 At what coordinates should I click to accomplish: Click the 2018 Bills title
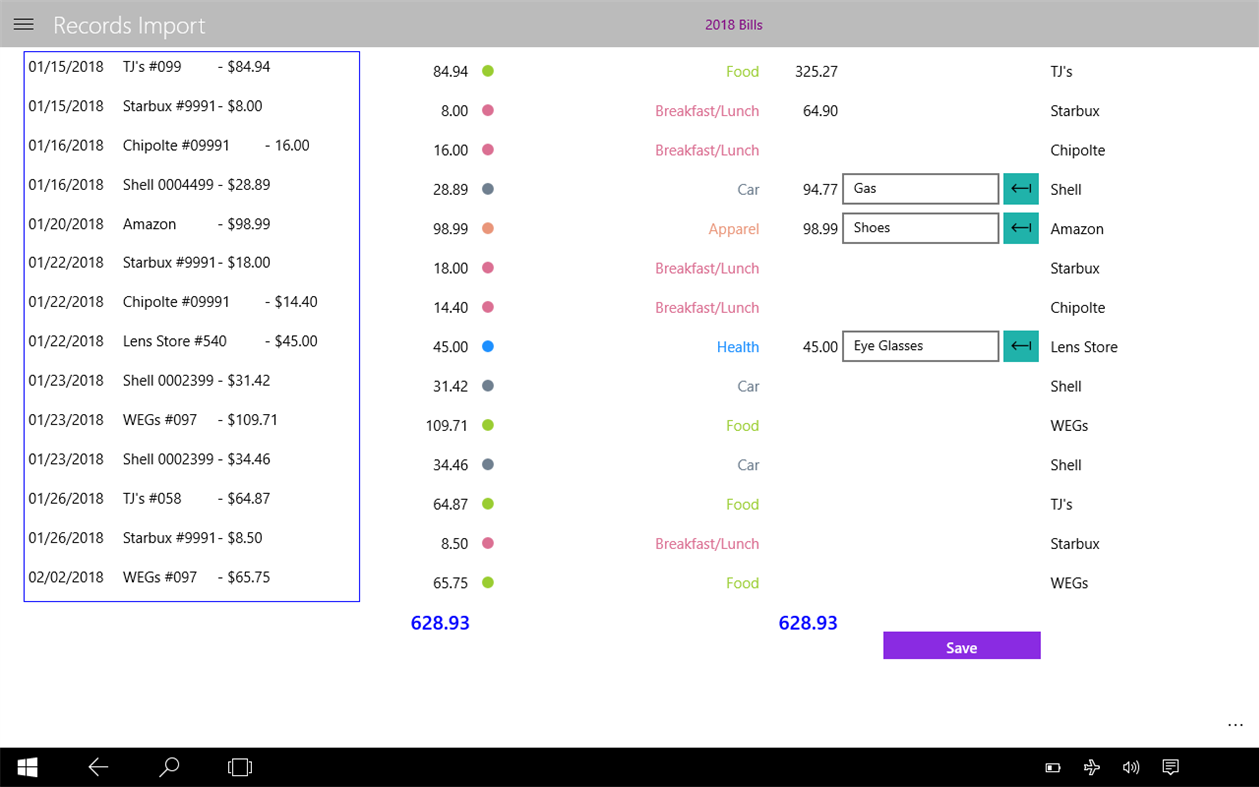click(733, 24)
